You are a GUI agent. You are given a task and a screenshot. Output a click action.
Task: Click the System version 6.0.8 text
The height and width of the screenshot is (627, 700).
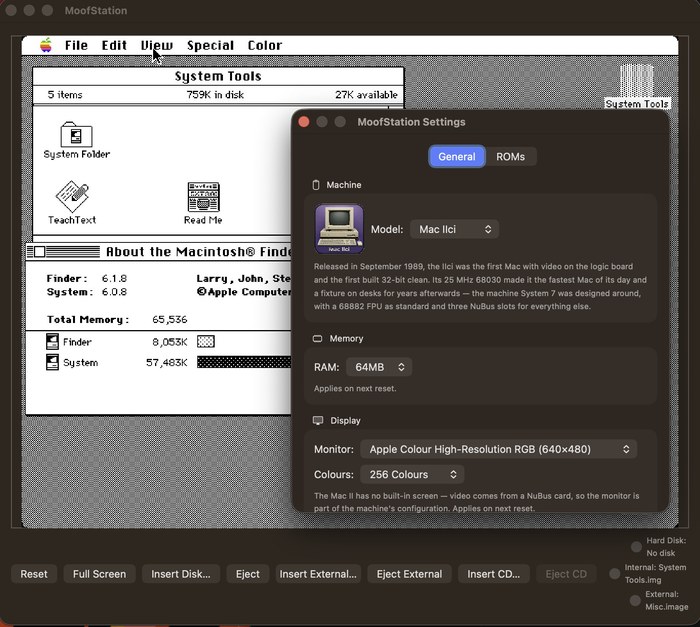pos(114,292)
